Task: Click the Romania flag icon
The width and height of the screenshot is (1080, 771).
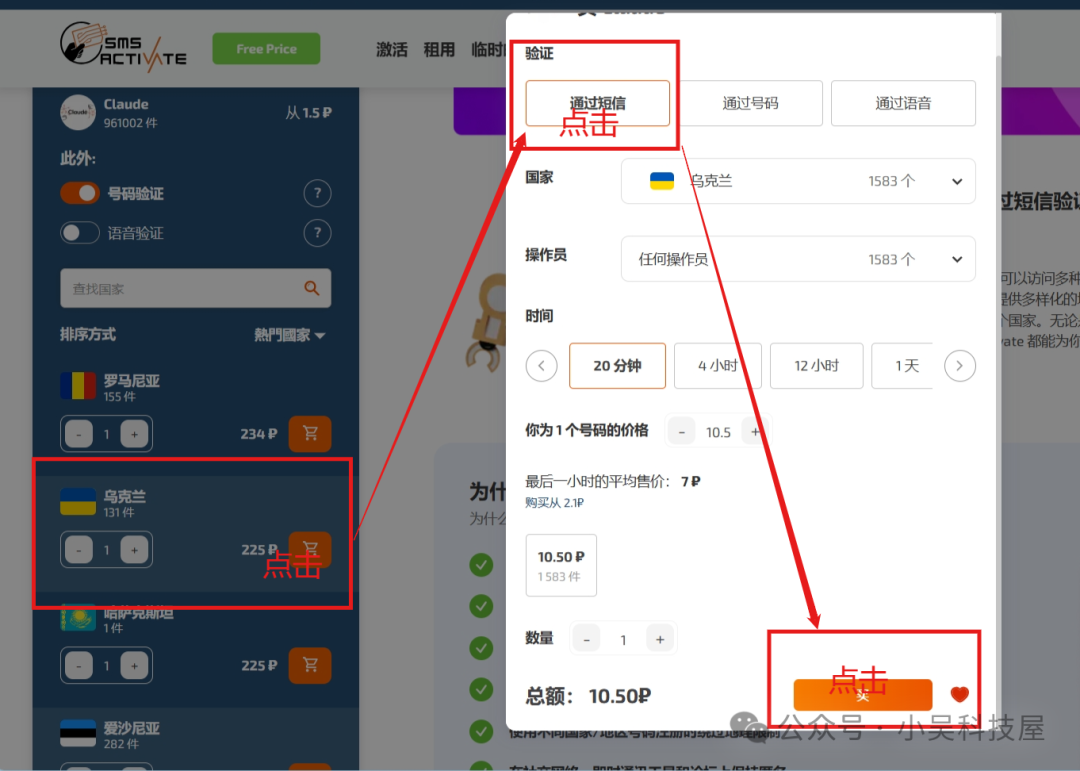Action: coord(78,386)
